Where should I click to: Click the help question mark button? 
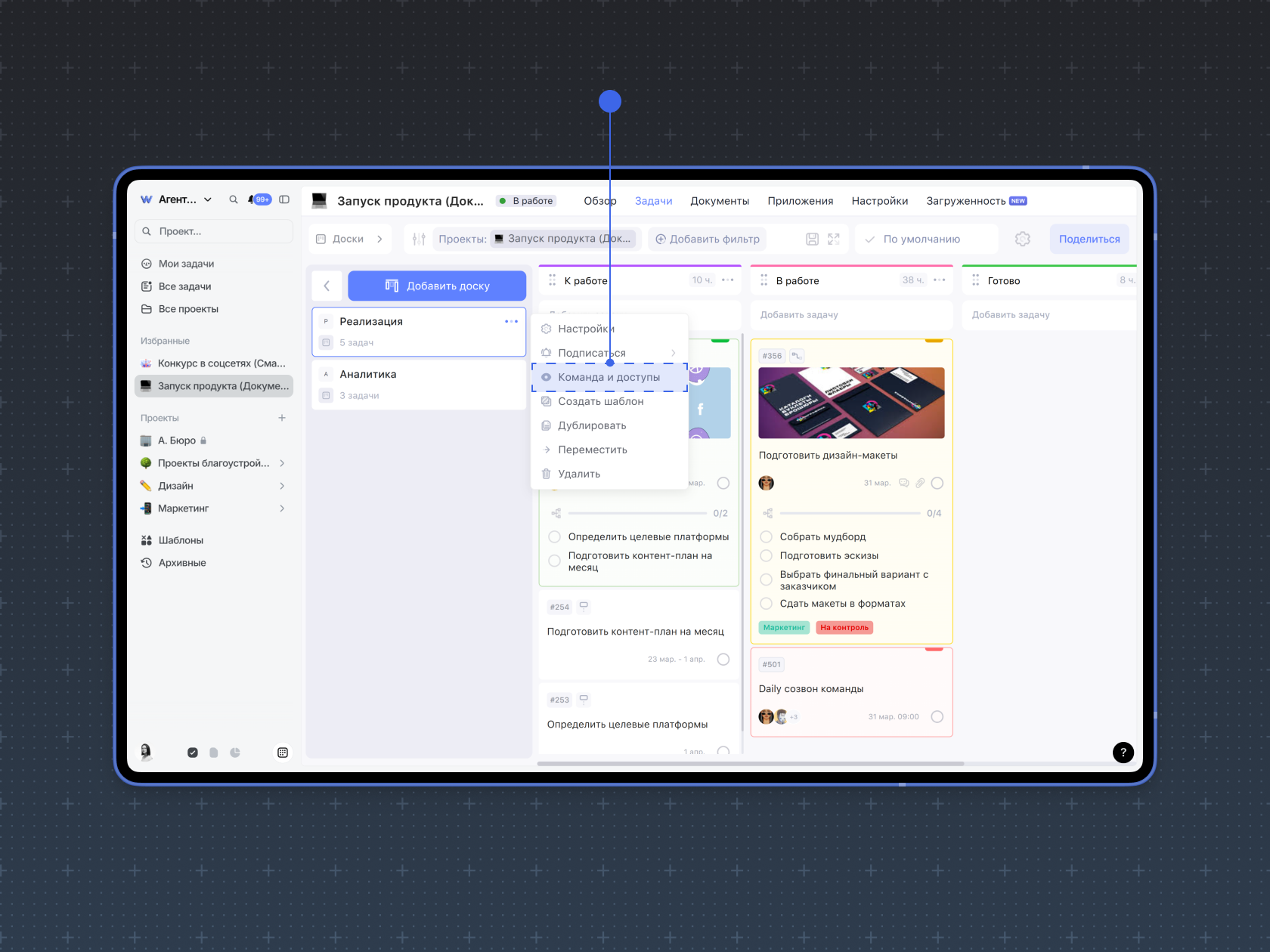[x=1123, y=752]
